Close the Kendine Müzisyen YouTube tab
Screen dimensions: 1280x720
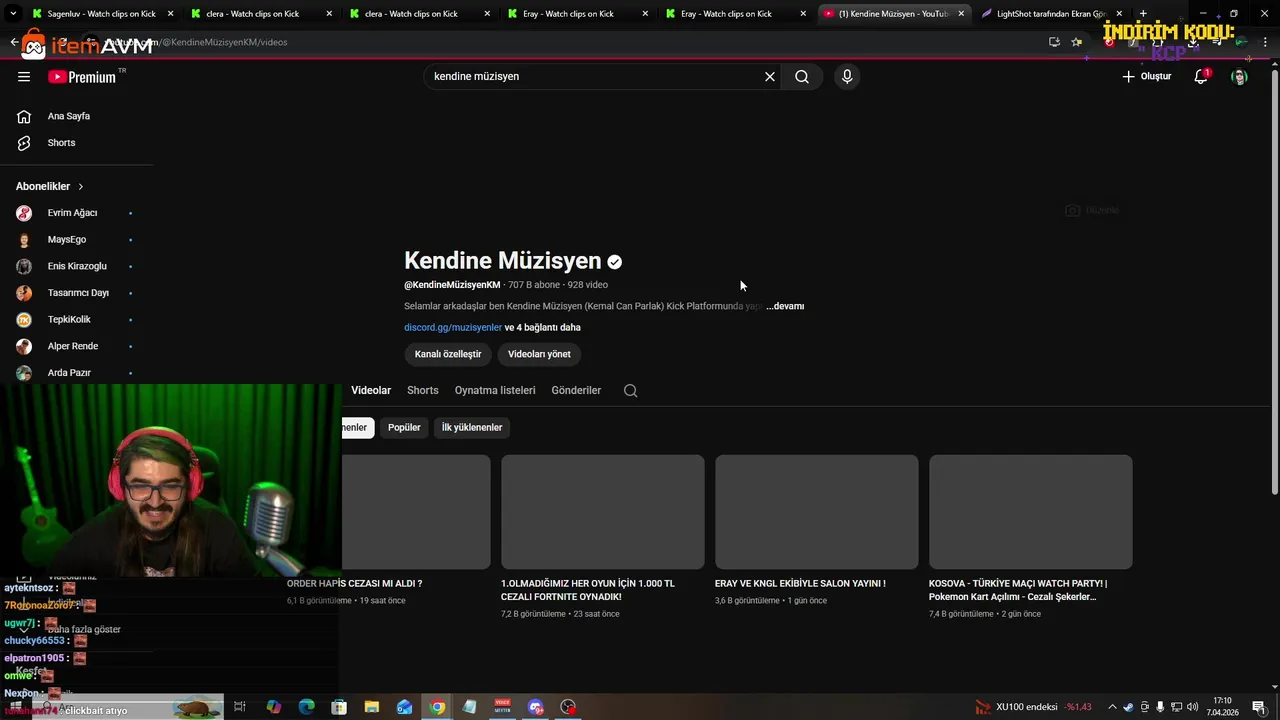click(x=962, y=14)
